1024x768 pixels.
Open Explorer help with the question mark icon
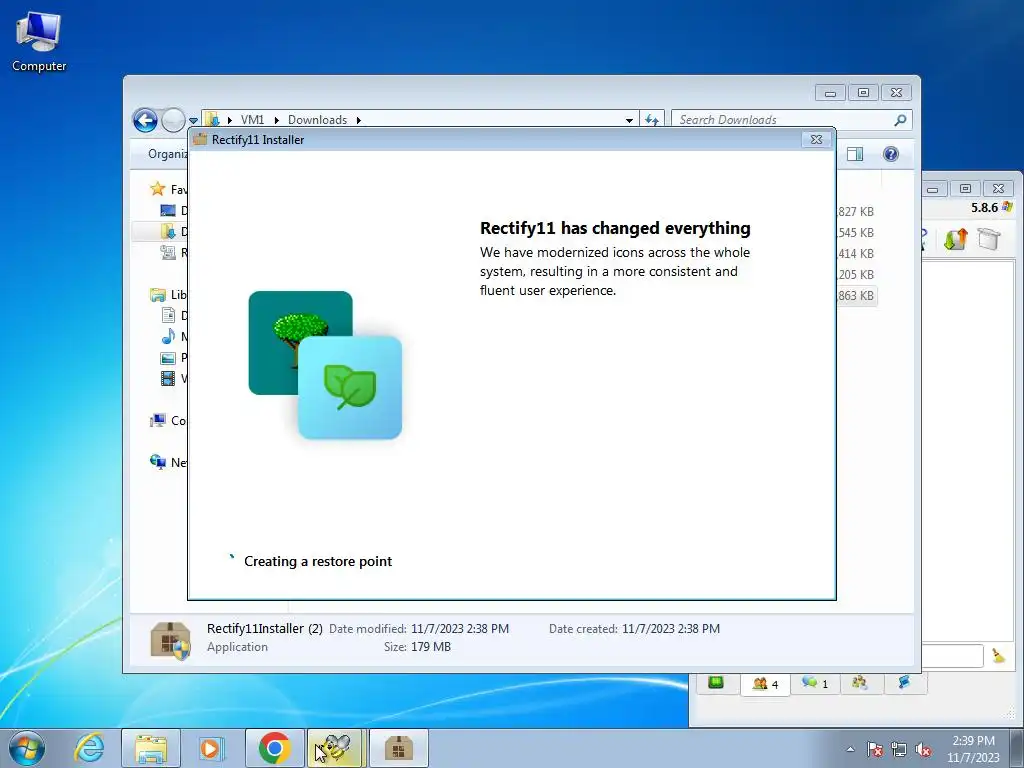coord(891,153)
